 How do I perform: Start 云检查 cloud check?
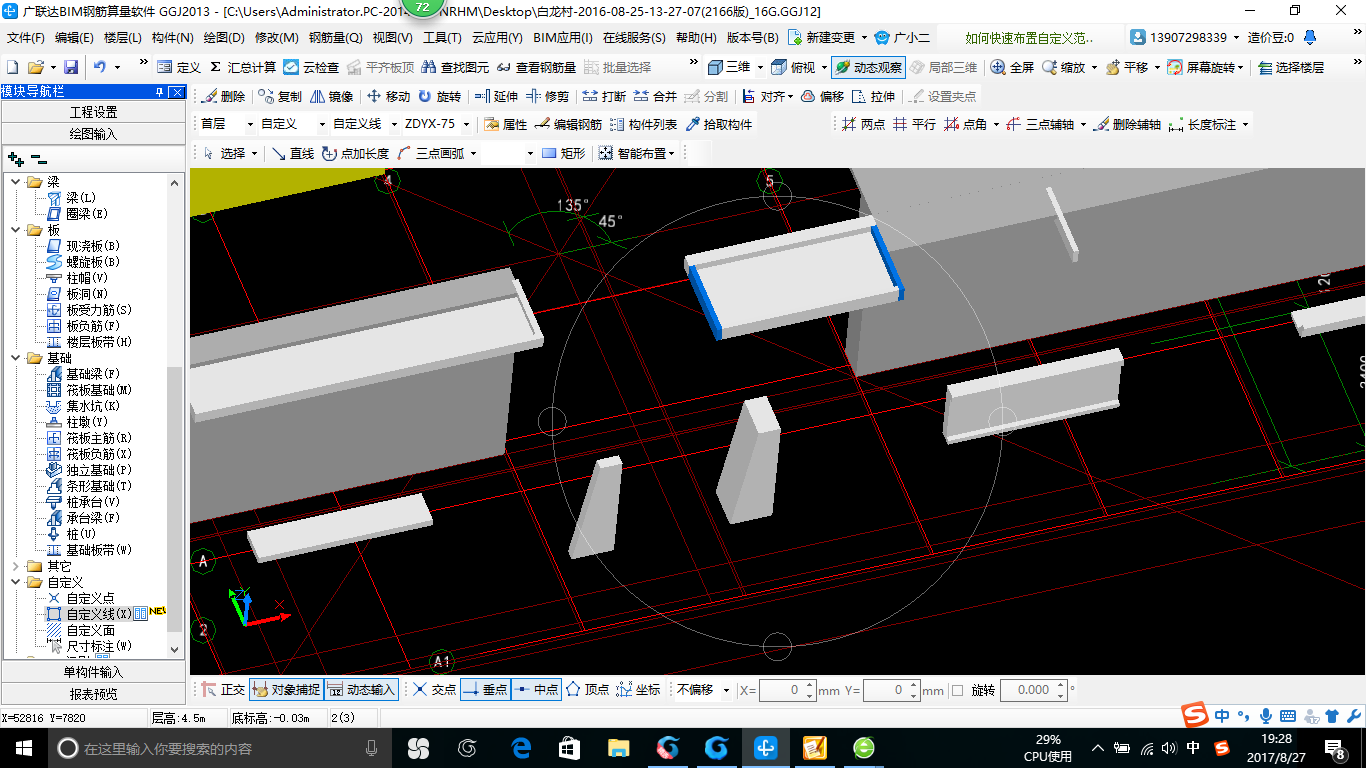pyautogui.click(x=311, y=67)
